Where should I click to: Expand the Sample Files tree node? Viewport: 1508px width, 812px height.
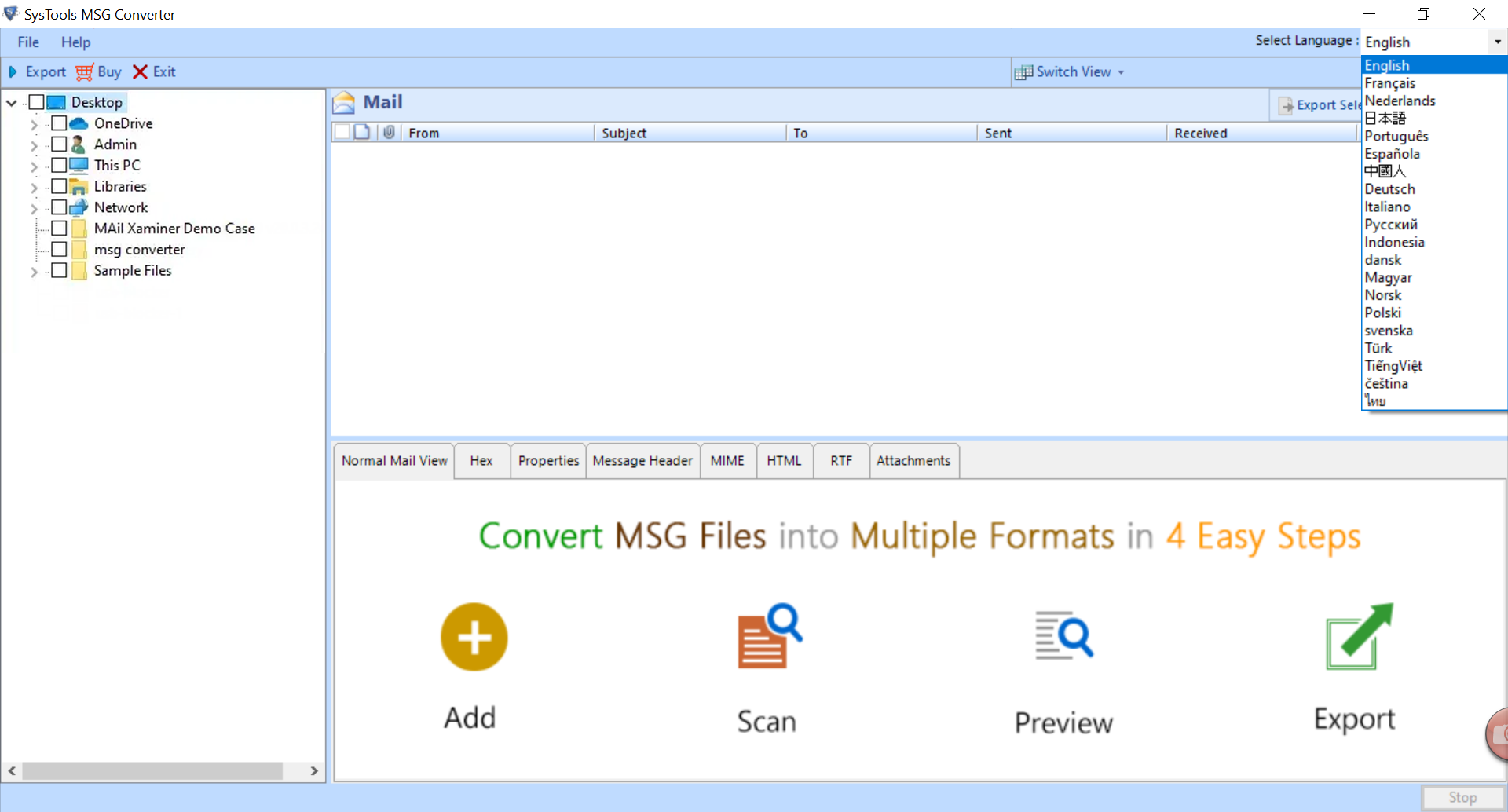[x=34, y=272]
